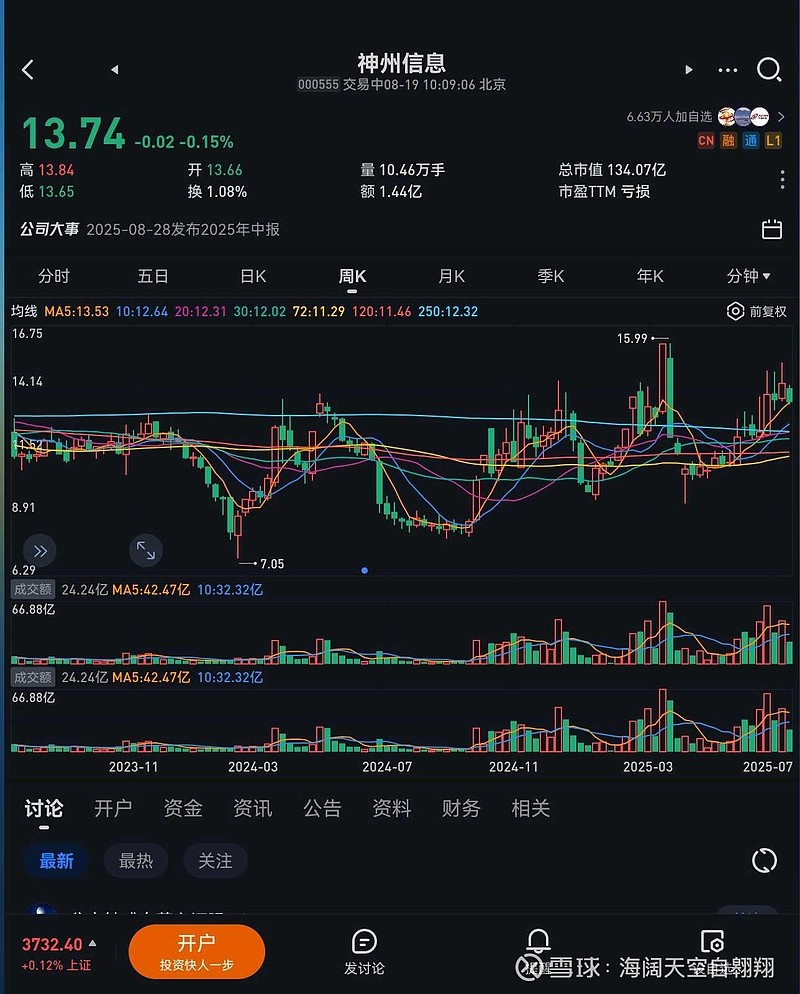This screenshot has height=994, width=800.
Task: Toggle the 前复权 adjustment option
Action: [x=768, y=311]
